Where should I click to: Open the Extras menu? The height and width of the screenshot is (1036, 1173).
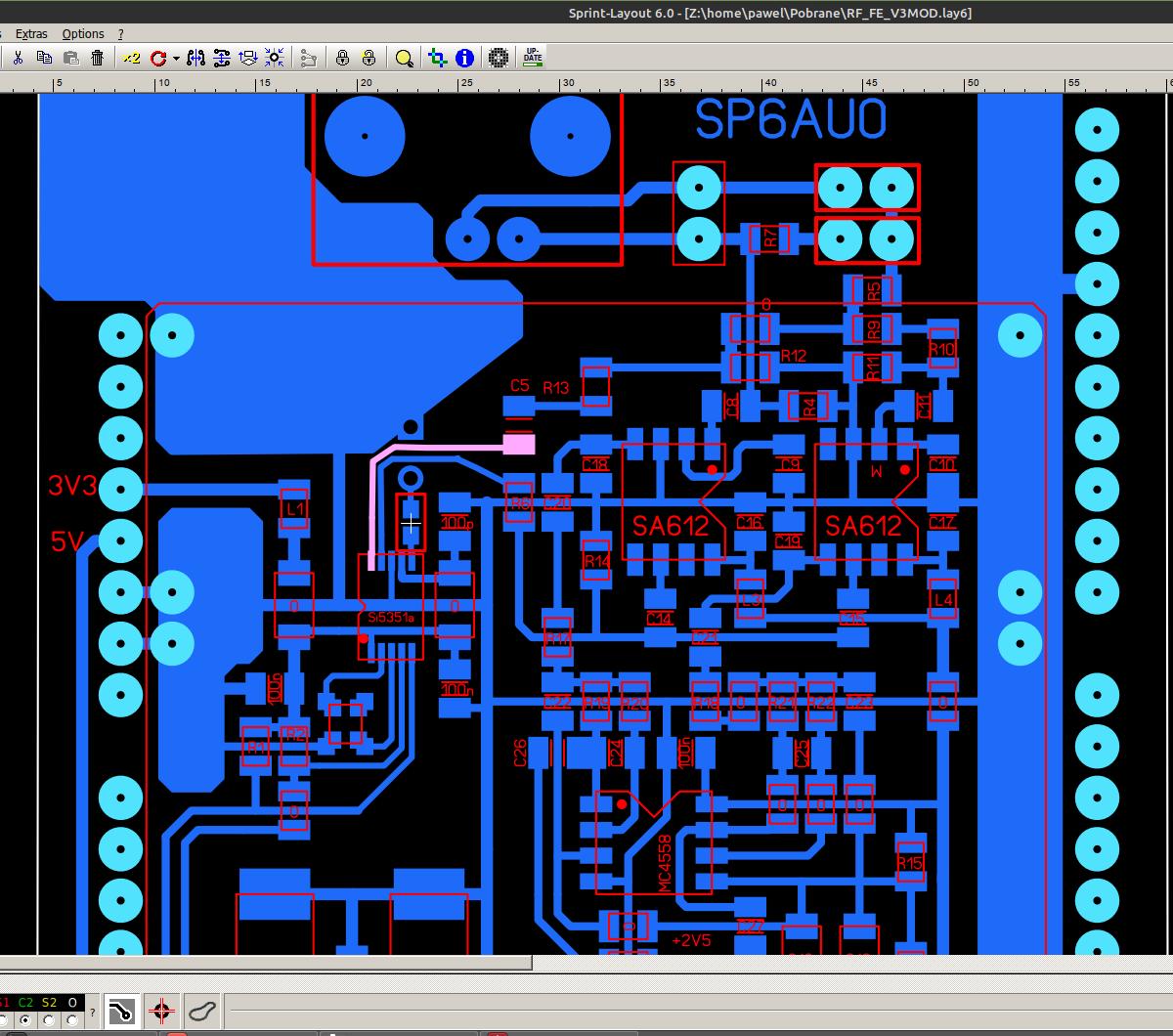(31, 33)
